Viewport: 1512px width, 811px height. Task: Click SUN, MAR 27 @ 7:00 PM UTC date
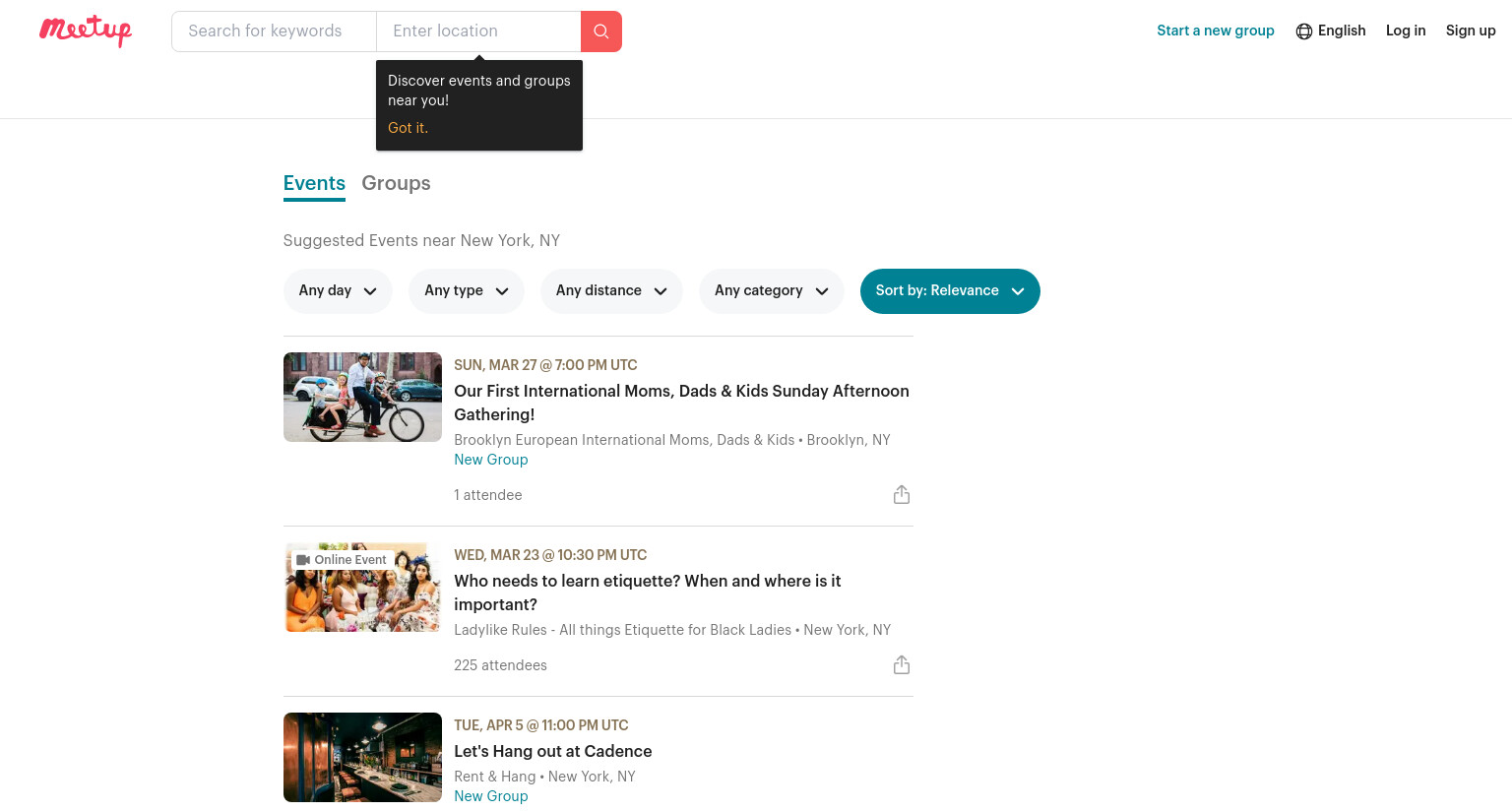[545, 365]
